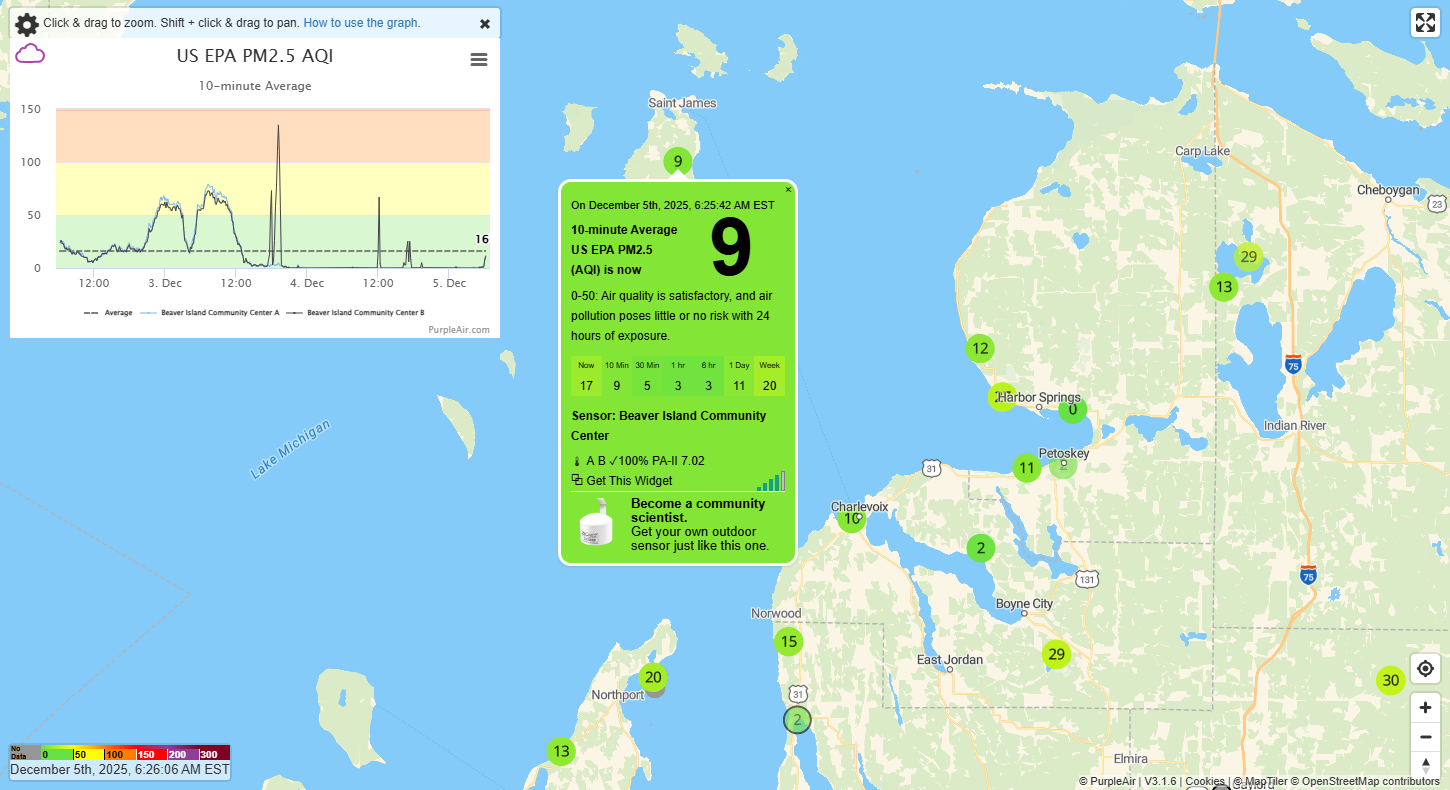This screenshot has height=790, width=1450.
Task: Enter fullscreen map mode
Action: point(1424,23)
